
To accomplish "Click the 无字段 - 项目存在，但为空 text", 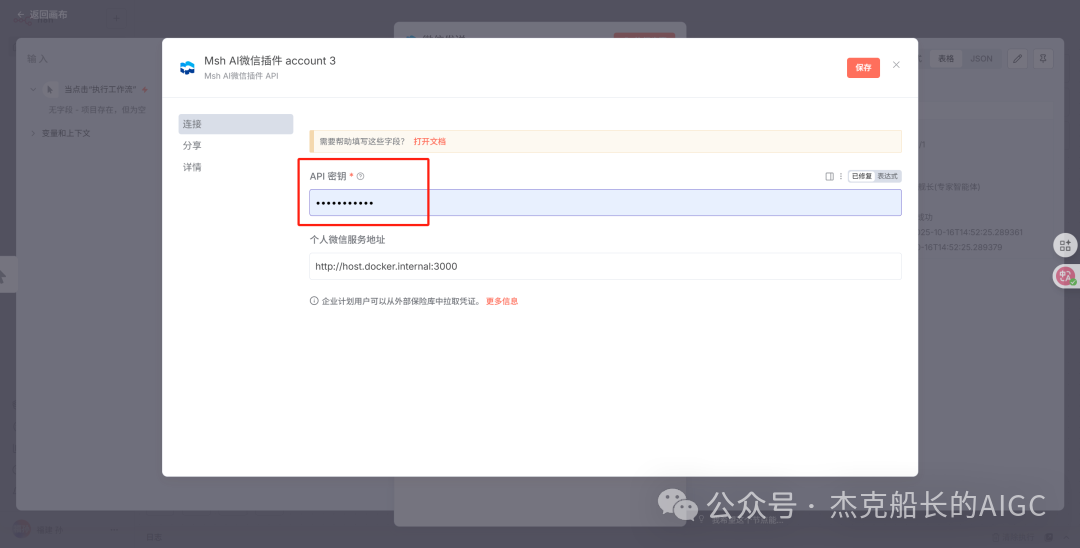I will [97, 109].
